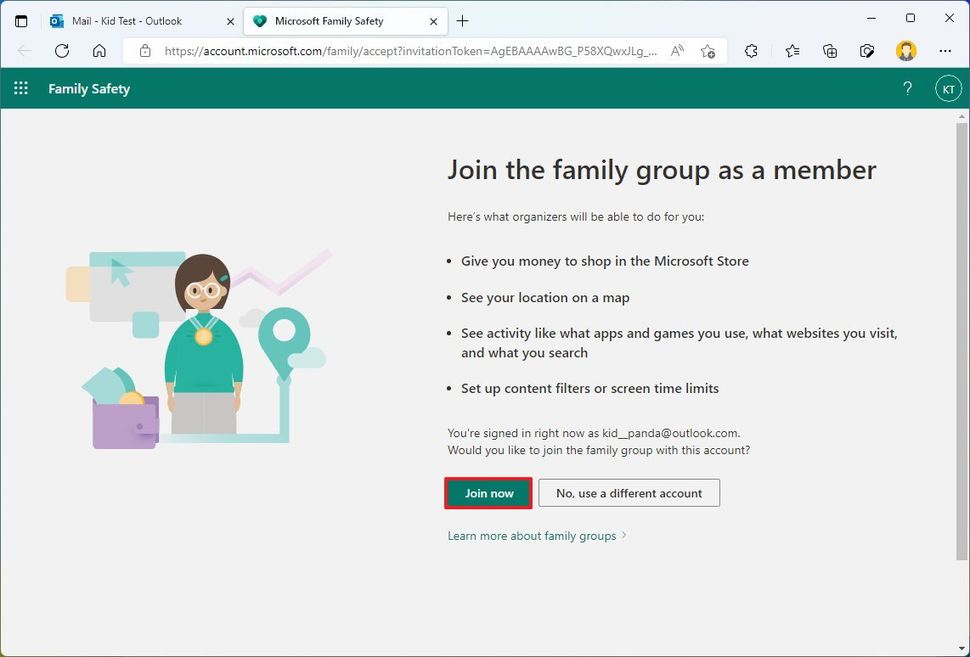Open the KT account avatar menu
This screenshot has height=657, width=970.
tap(947, 89)
